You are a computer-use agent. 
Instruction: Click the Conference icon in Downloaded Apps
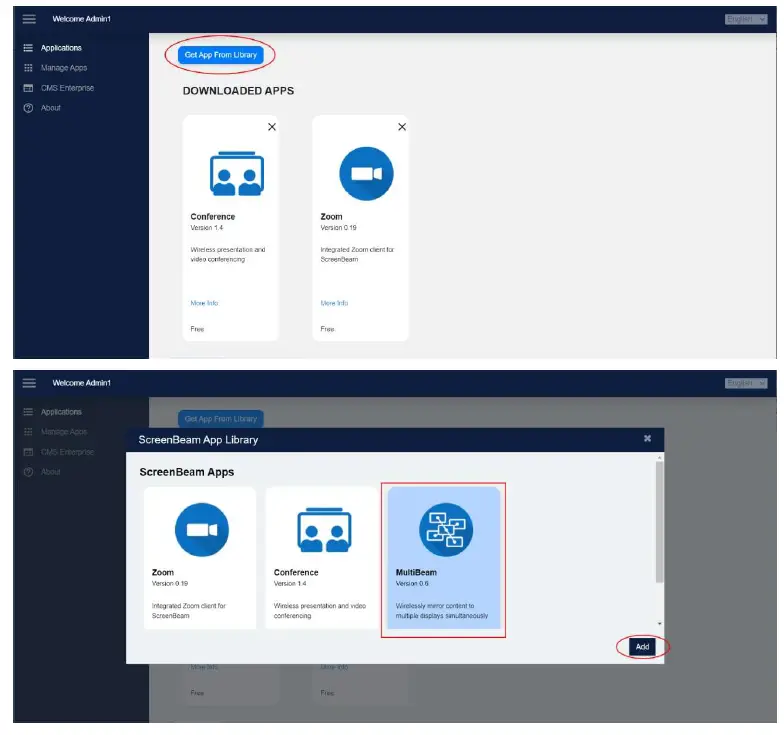pyautogui.click(x=236, y=174)
